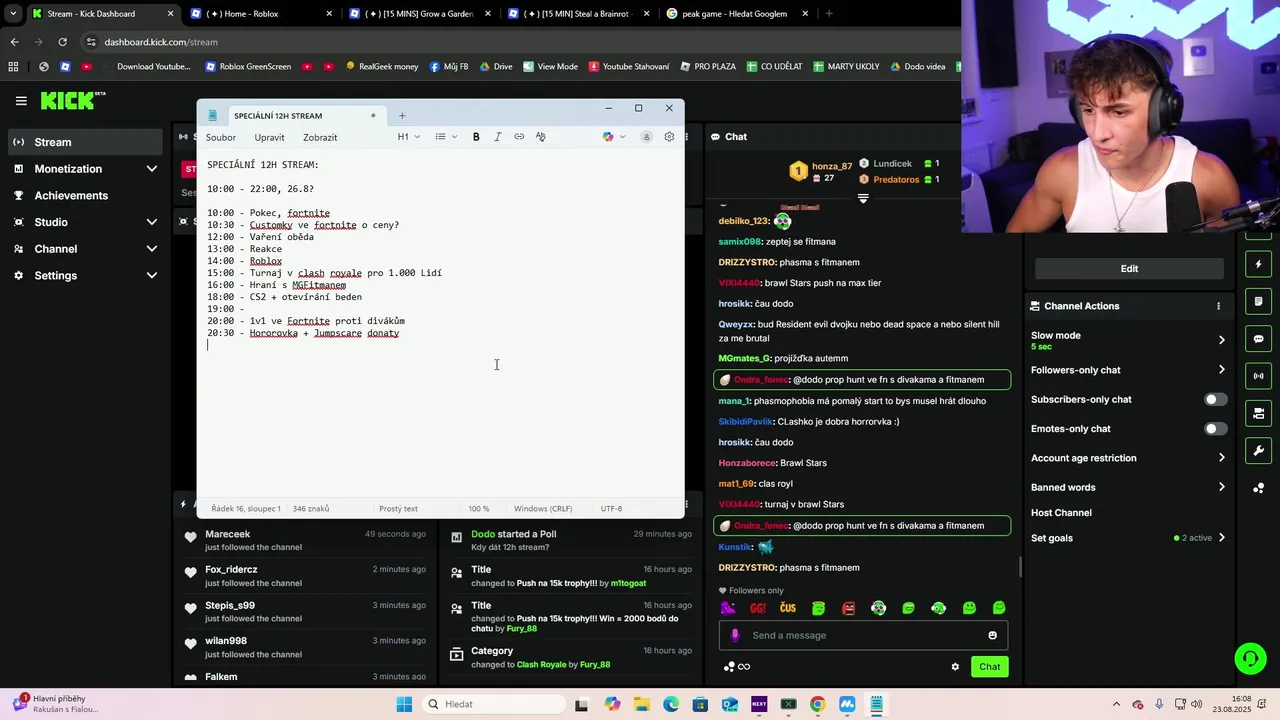Switch to the Grow a Garden tab

[x=421, y=14]
